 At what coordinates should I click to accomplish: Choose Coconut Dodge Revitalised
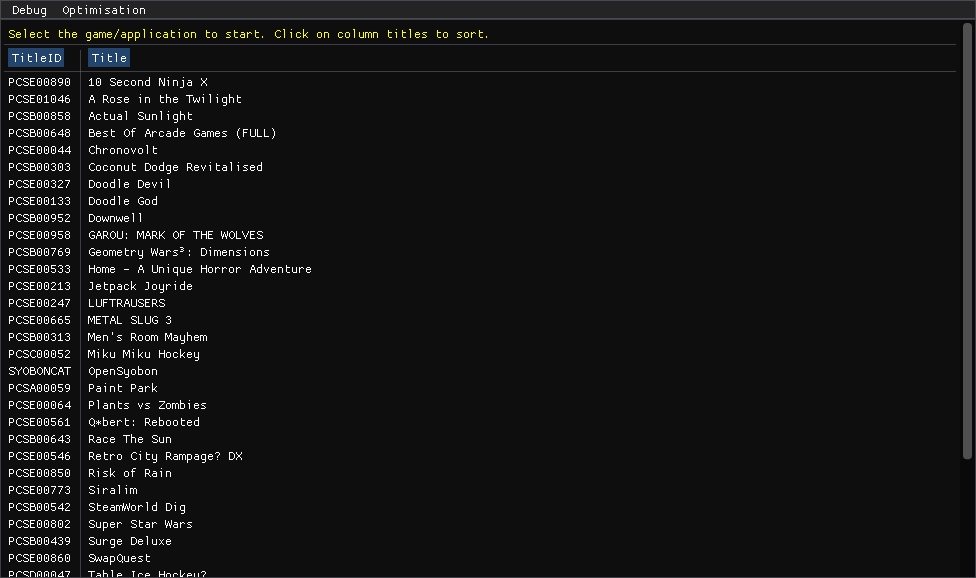tap(176, 167)
